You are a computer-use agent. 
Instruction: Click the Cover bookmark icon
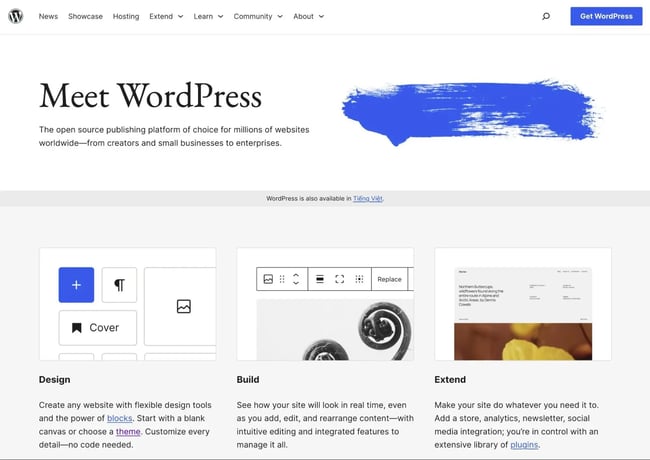point(77,328)
